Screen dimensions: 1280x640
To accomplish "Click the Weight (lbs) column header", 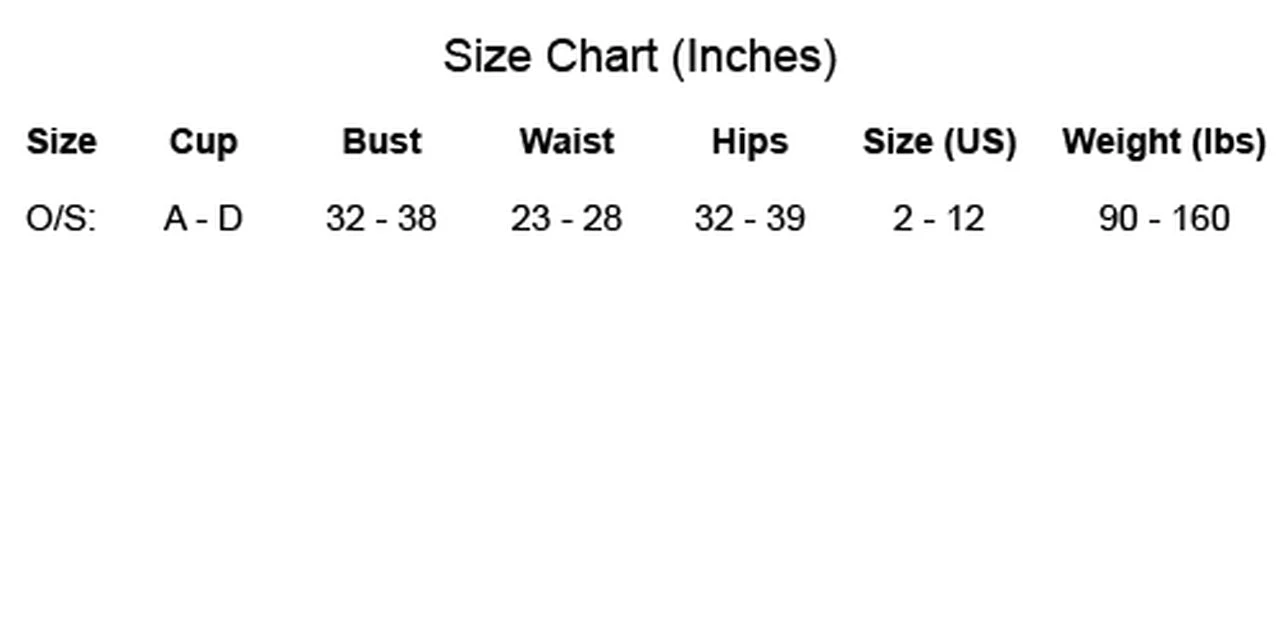I will (1164, 142).
